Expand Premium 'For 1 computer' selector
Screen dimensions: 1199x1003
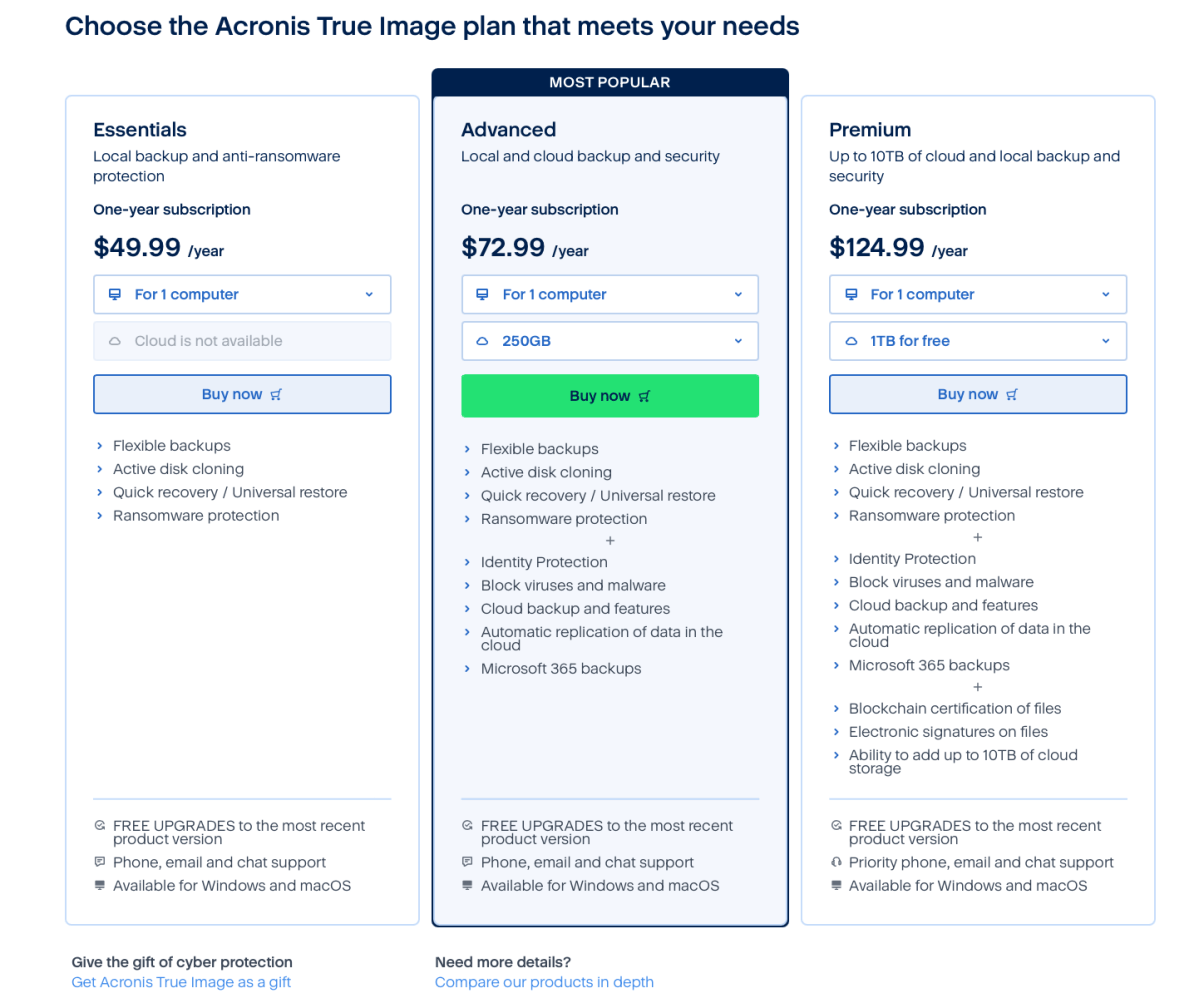[x=978, y=294]
